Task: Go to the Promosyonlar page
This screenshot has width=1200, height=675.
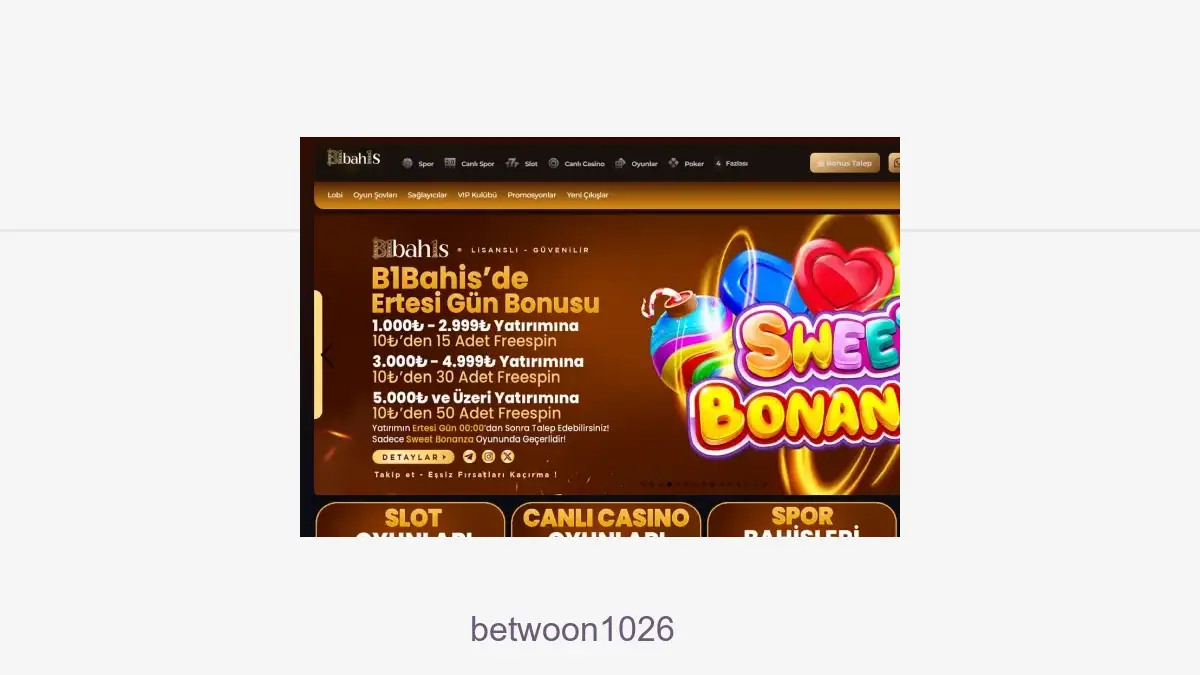Action: tap(531, 195)
